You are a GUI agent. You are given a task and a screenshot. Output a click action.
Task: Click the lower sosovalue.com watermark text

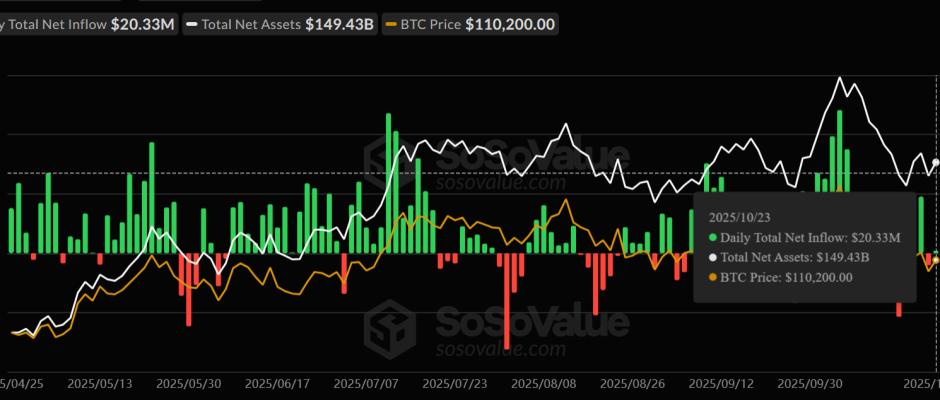[x=498, y=350]
